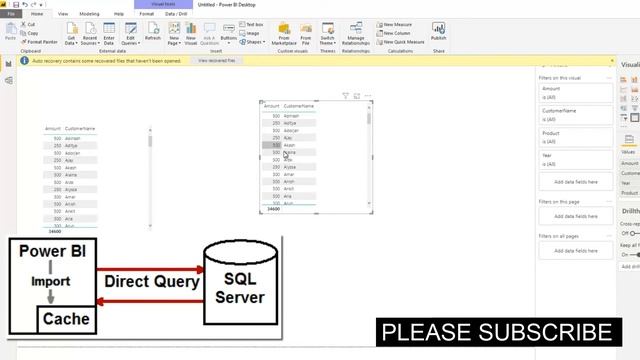Click the Cut button
640x360 pixels.
[28, 24]
